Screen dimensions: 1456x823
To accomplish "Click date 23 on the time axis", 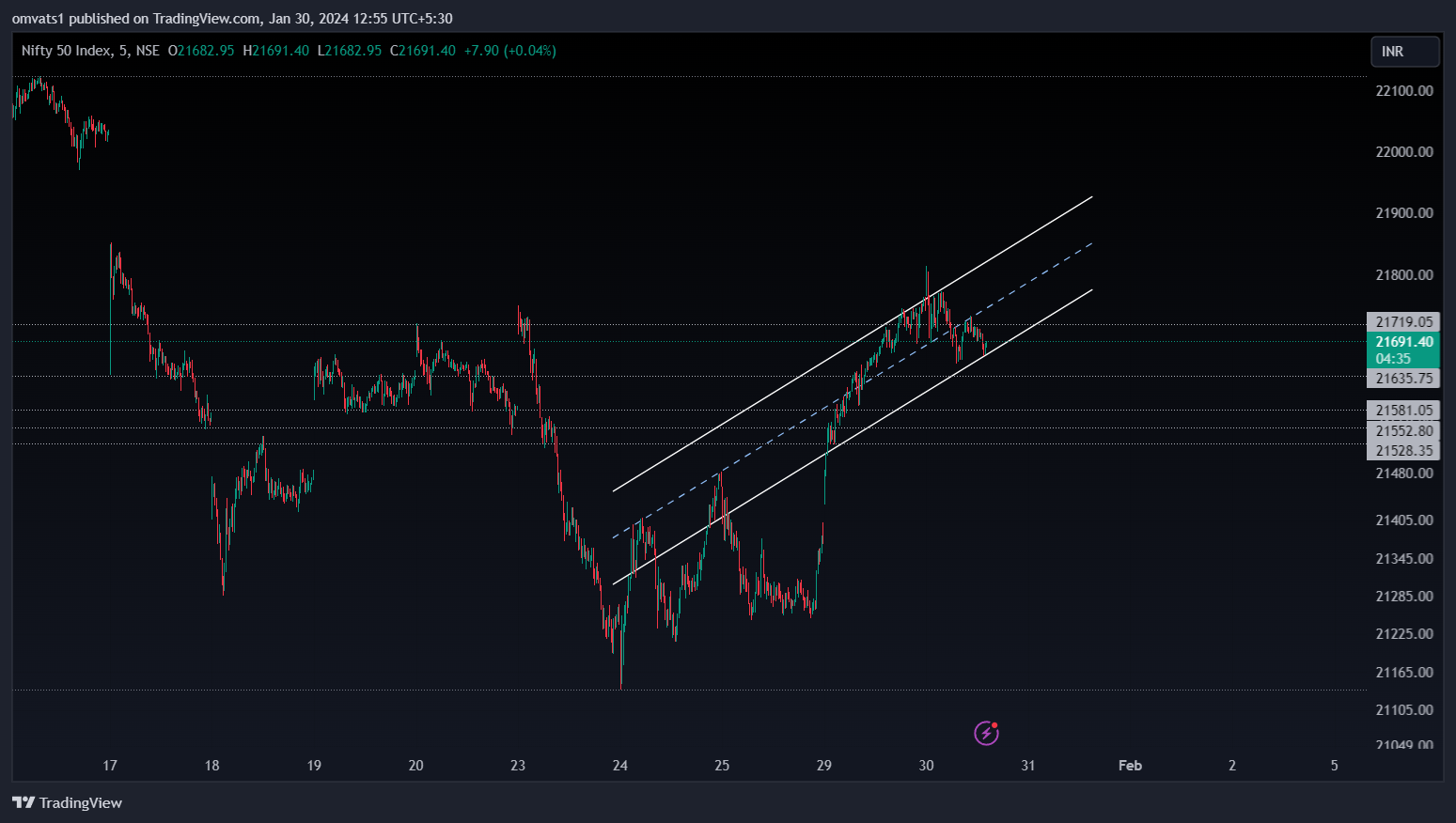I will click(518, 766).
